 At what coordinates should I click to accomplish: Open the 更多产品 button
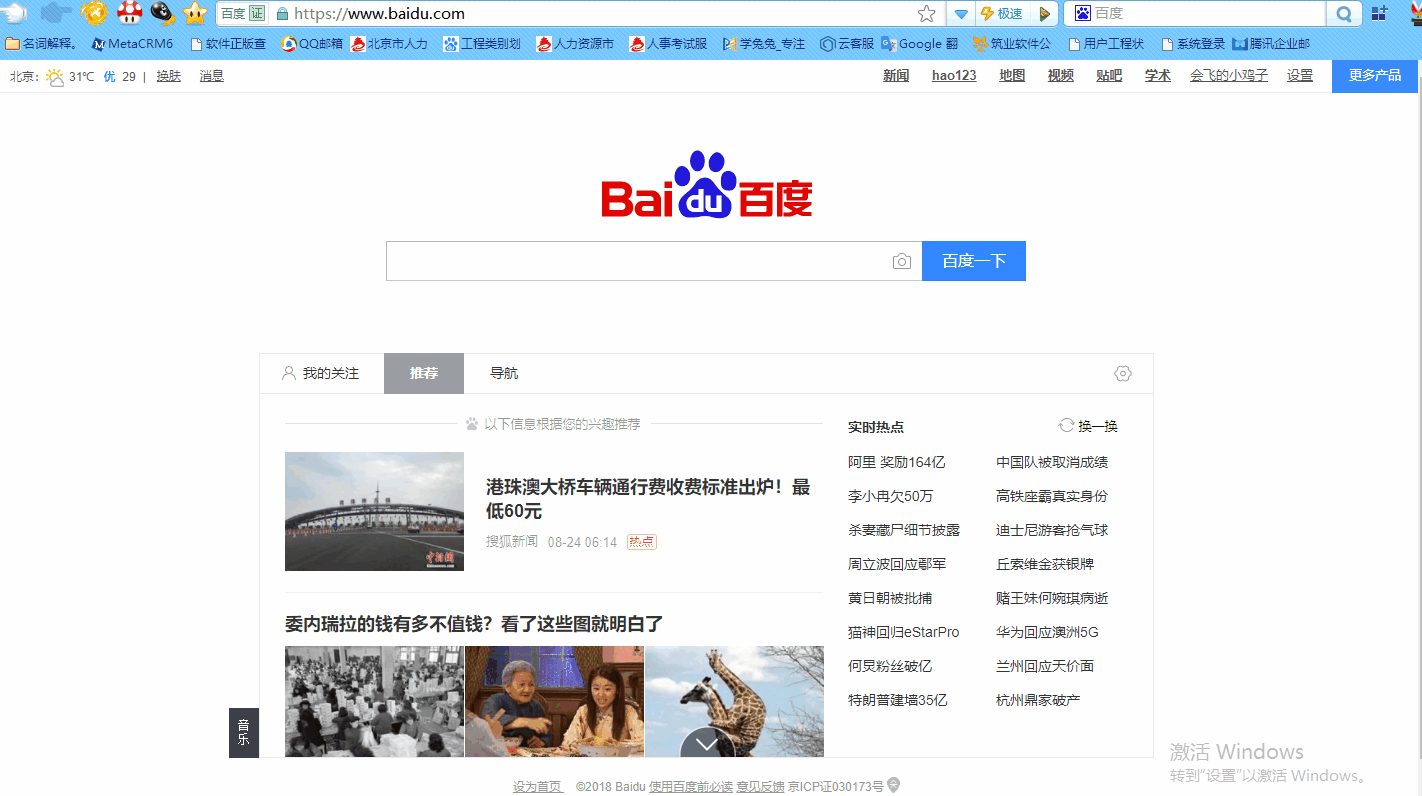[1374, 75]
